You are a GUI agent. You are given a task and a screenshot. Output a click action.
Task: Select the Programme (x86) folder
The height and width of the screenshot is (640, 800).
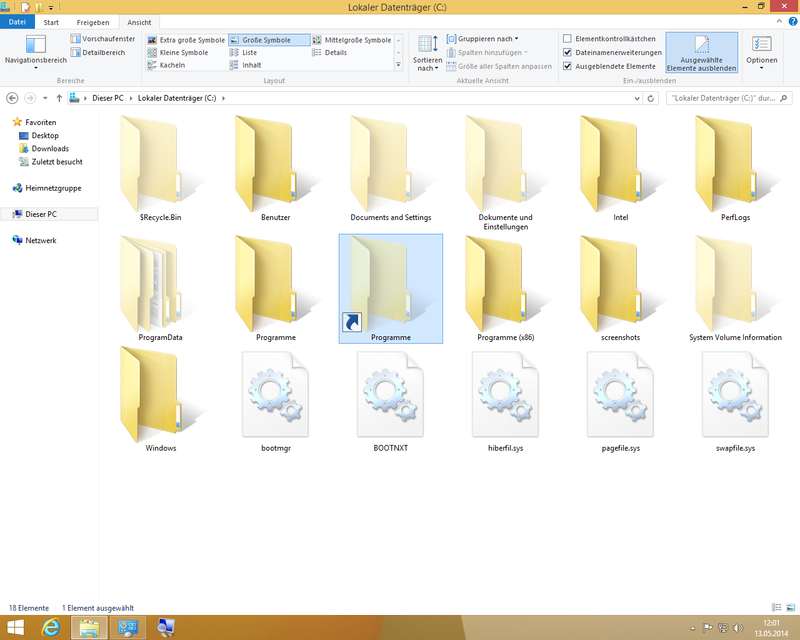[x=506, y=288]
